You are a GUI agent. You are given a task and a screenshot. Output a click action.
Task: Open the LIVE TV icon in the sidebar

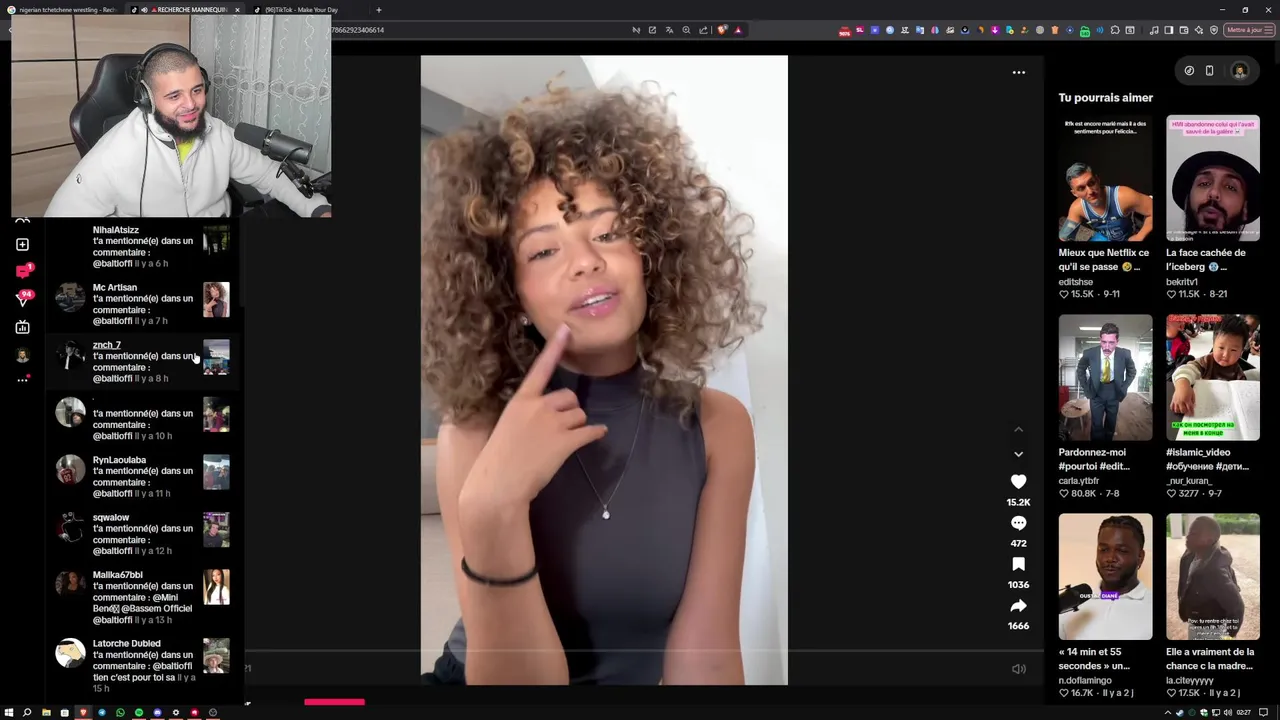coord(22,327)
